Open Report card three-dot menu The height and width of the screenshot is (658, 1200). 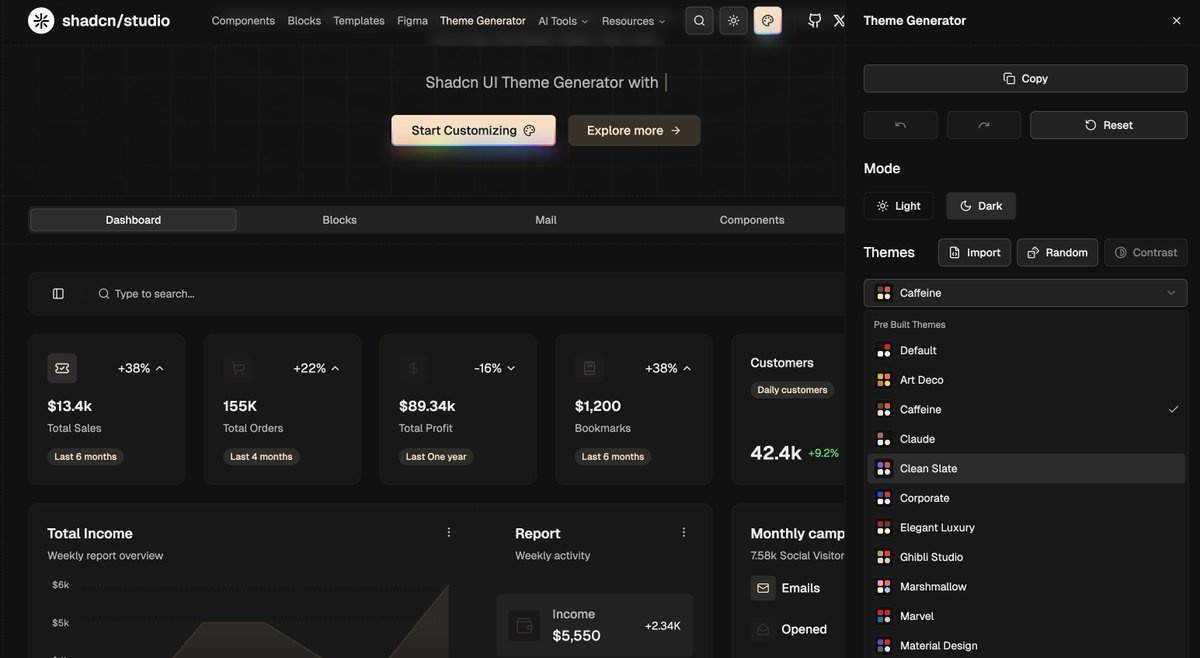click(684, 532)
